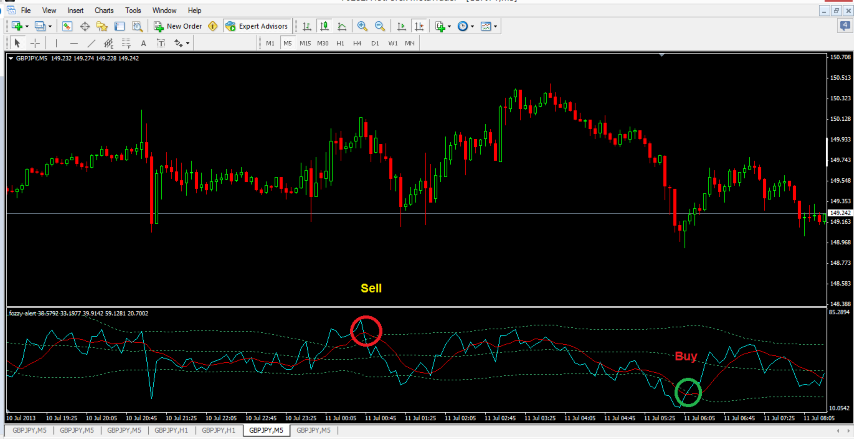Open the Profiles icon
Viewport: 854px width, 439px height.
tap(39, 26)
